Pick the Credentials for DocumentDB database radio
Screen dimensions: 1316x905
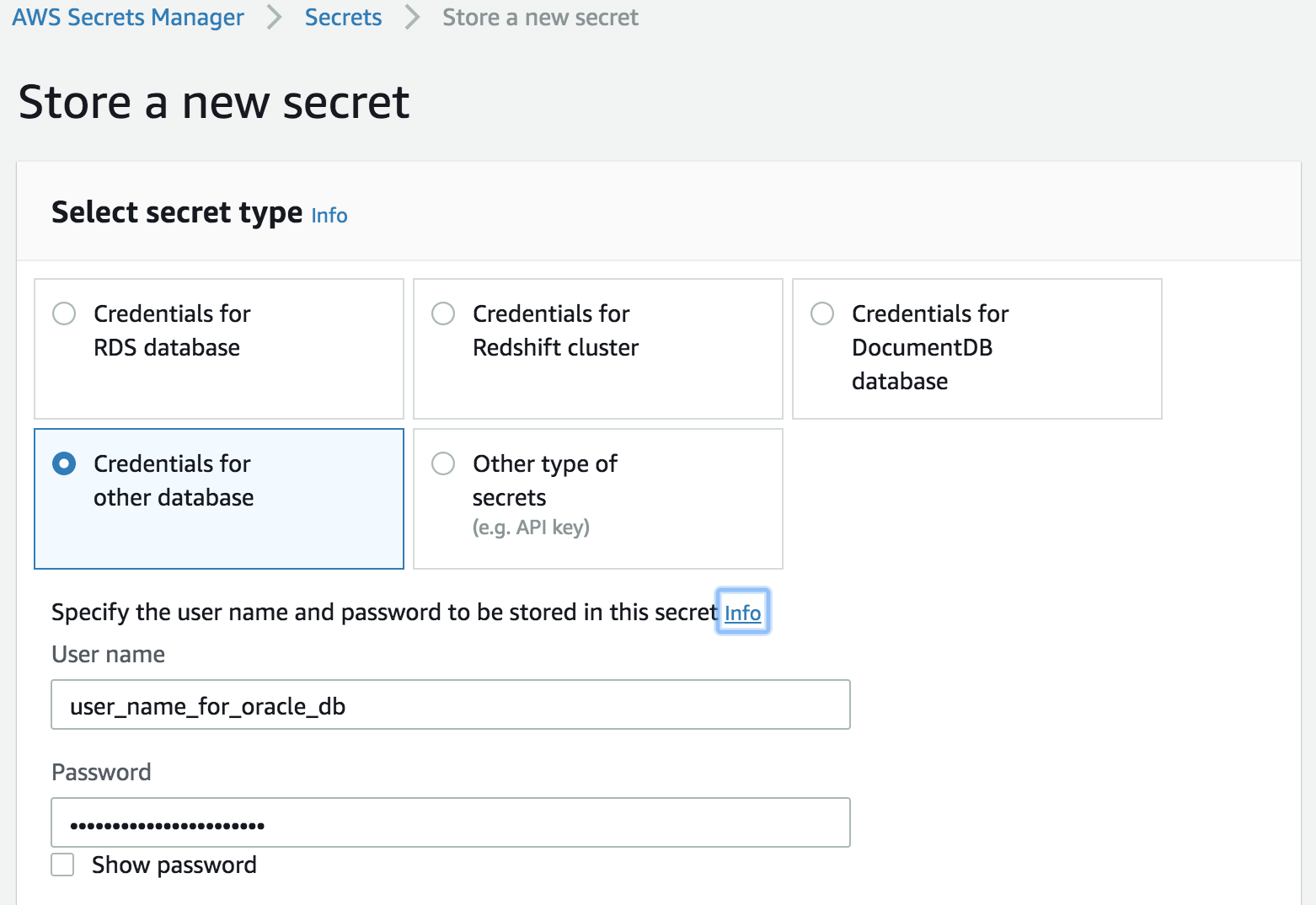click(822, 314)
